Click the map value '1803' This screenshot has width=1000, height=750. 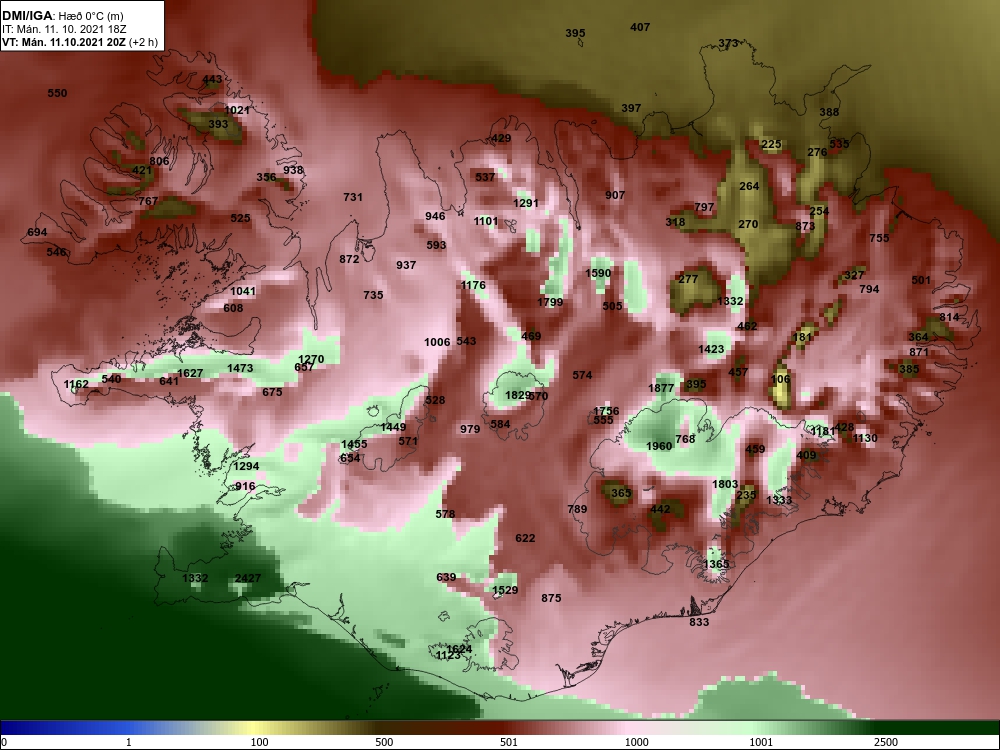coord(725,484)
